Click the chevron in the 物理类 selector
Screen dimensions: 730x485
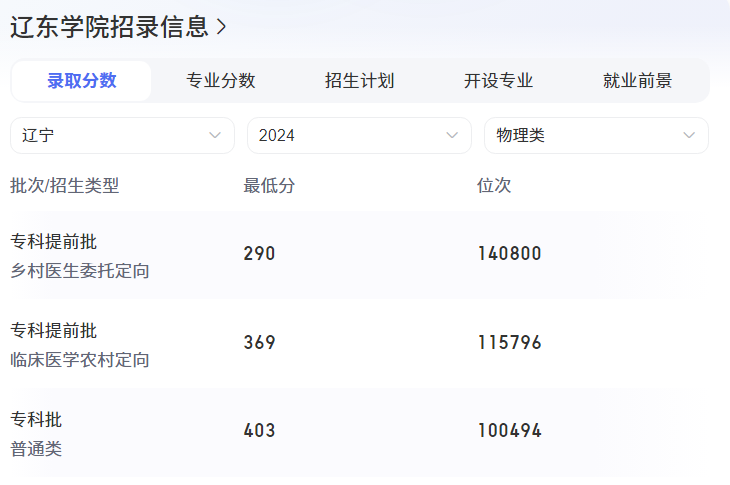point(689,135)
